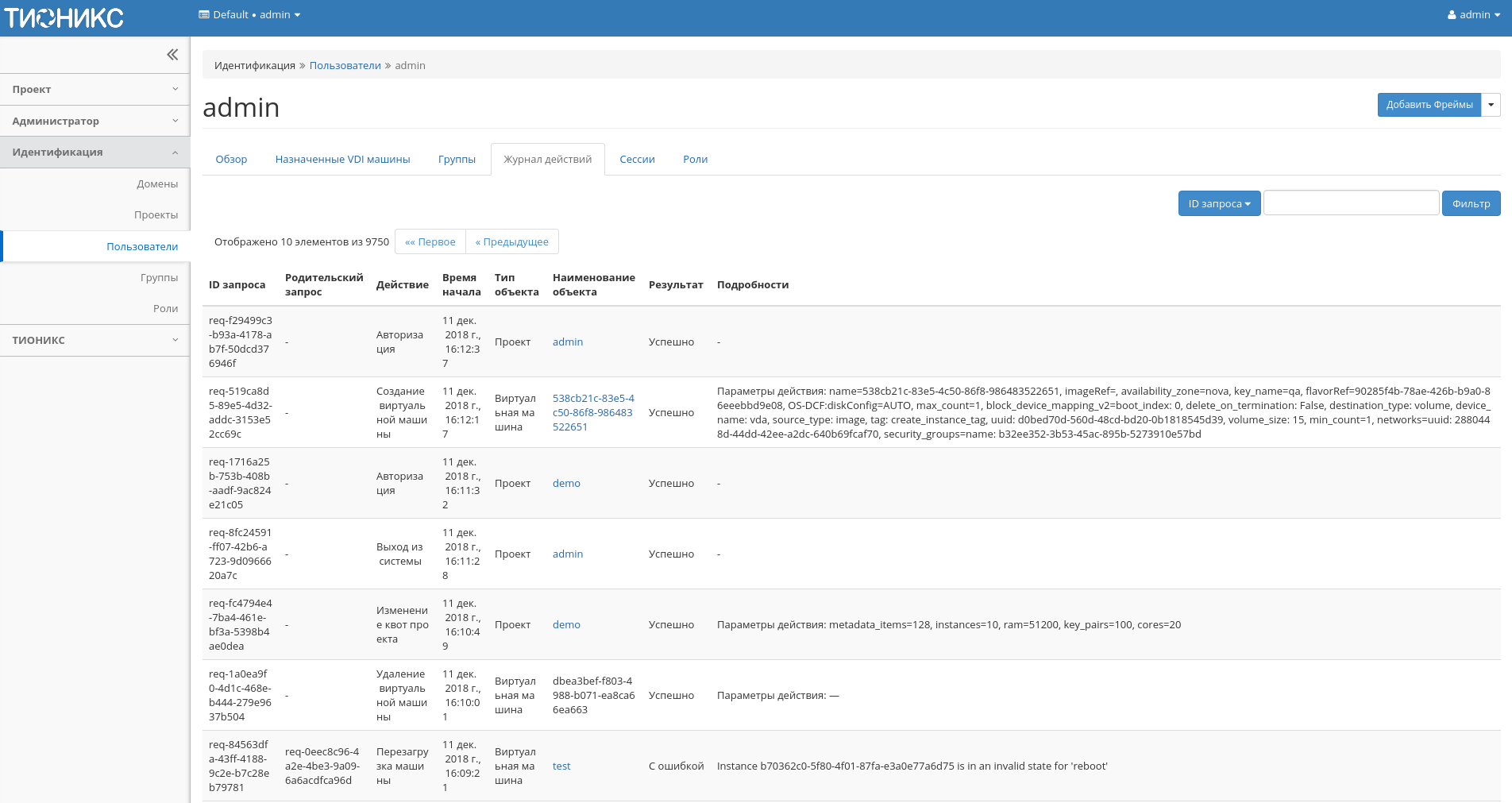This screenshot has height=803, width=1512.
Task: Open the Домены sidebar item
Action: click(156, 184)
